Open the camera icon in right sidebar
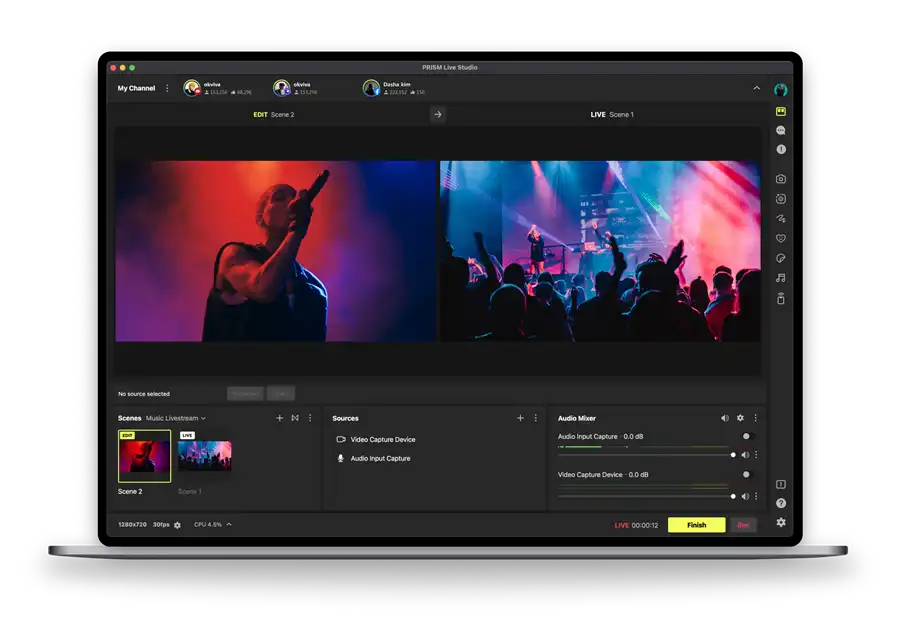 click(781, 179)
